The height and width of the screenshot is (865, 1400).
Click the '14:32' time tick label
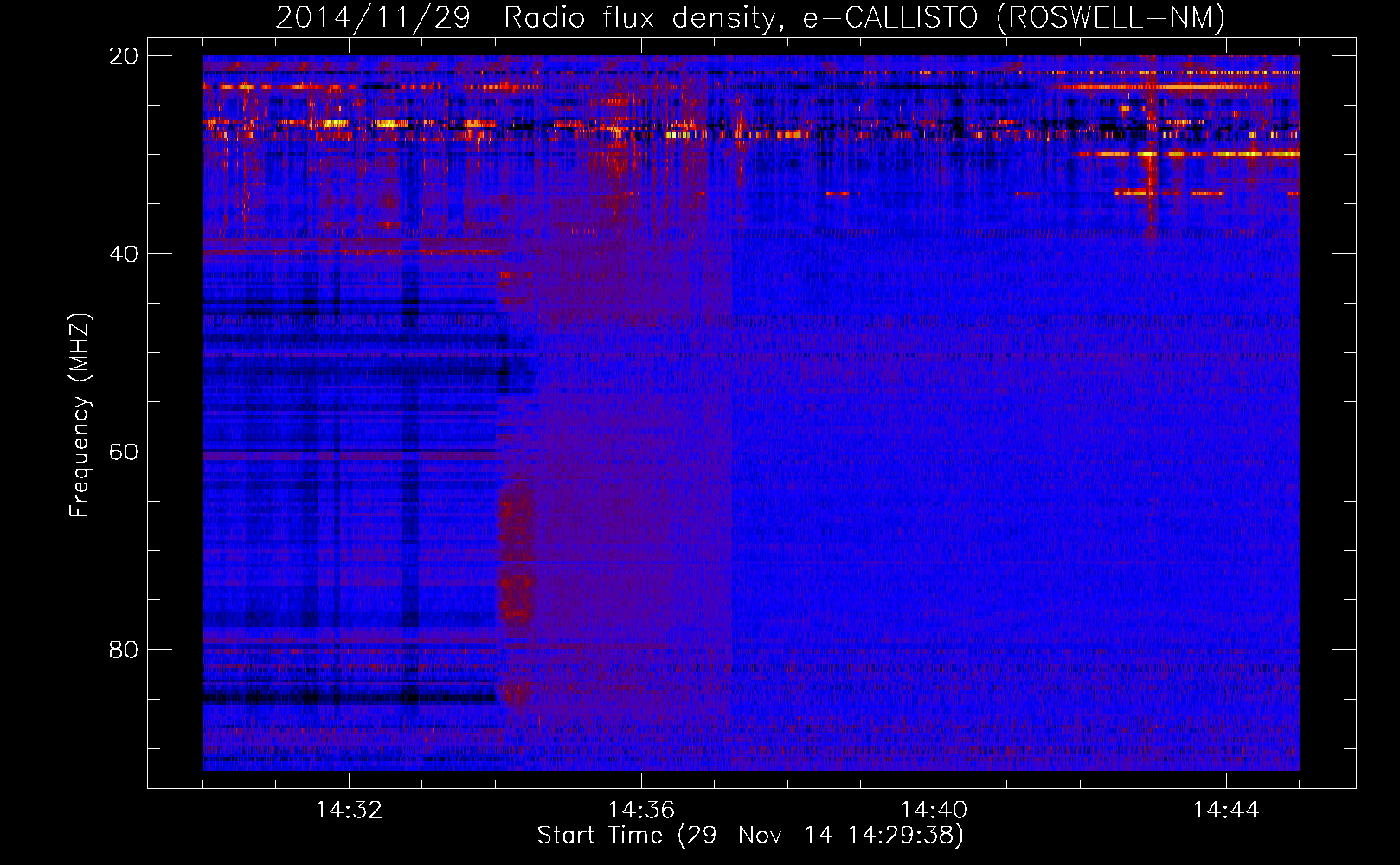(349, 811)
